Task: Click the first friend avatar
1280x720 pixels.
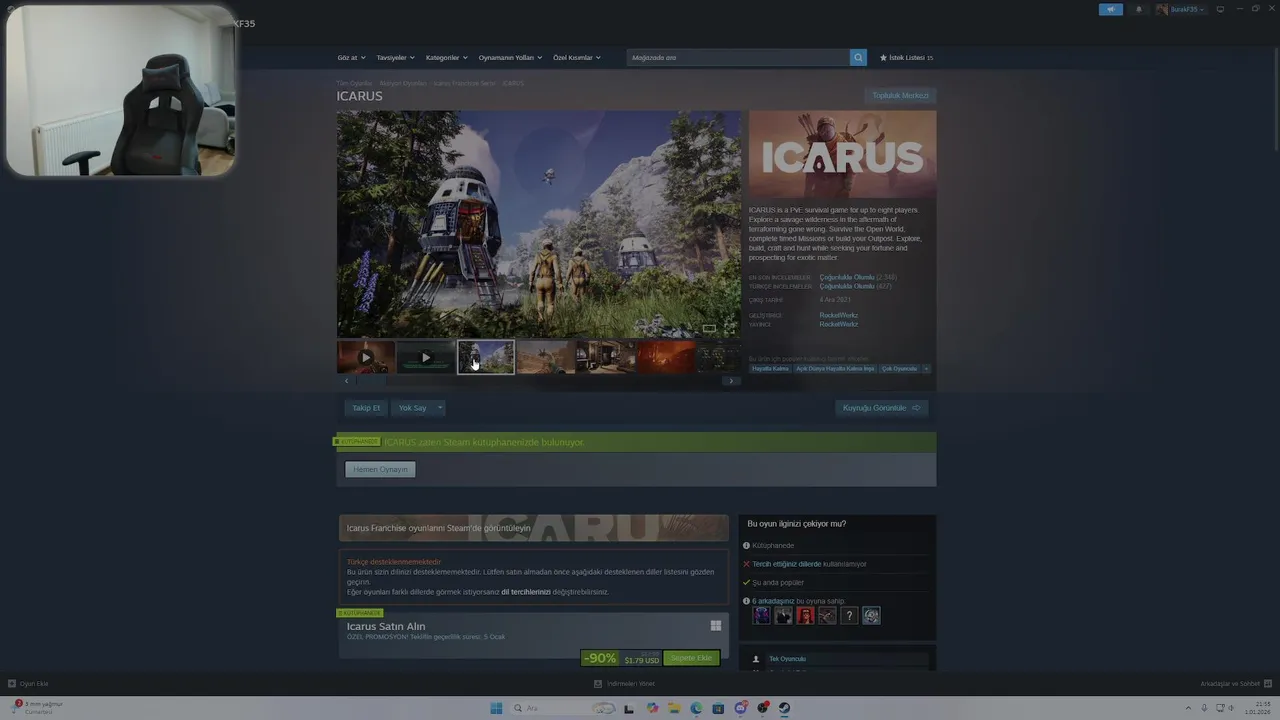Action: 762,615
